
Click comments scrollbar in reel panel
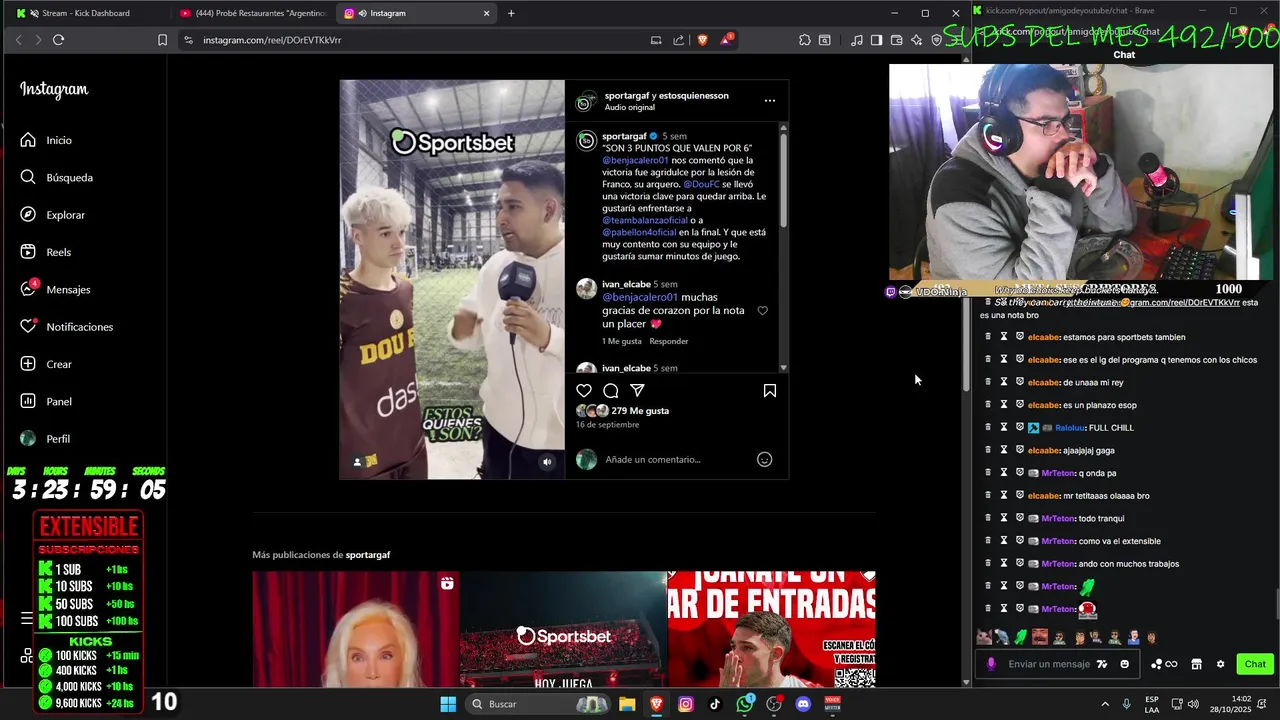coord(783,180)
